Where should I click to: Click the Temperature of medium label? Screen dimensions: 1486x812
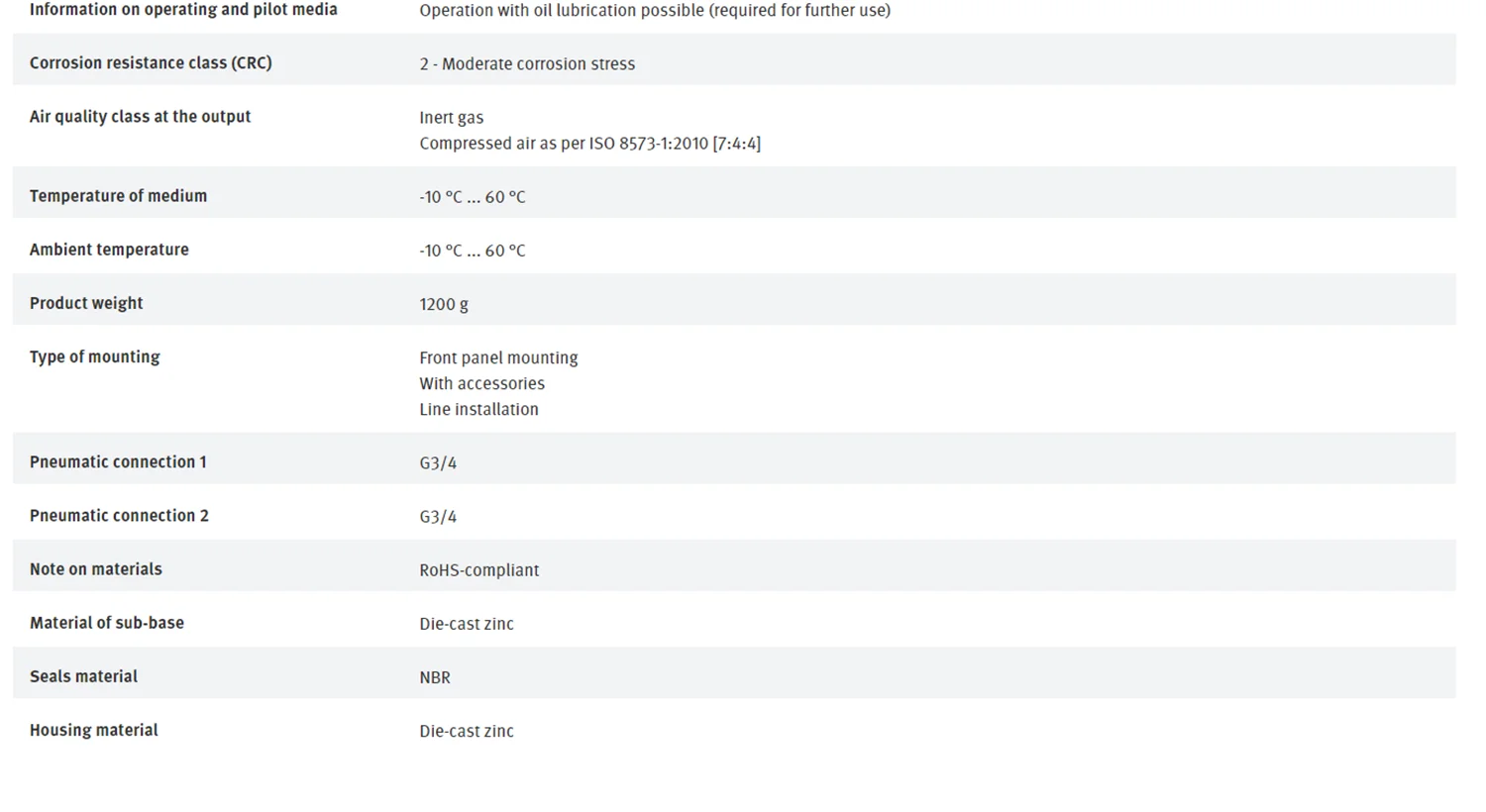118,195
